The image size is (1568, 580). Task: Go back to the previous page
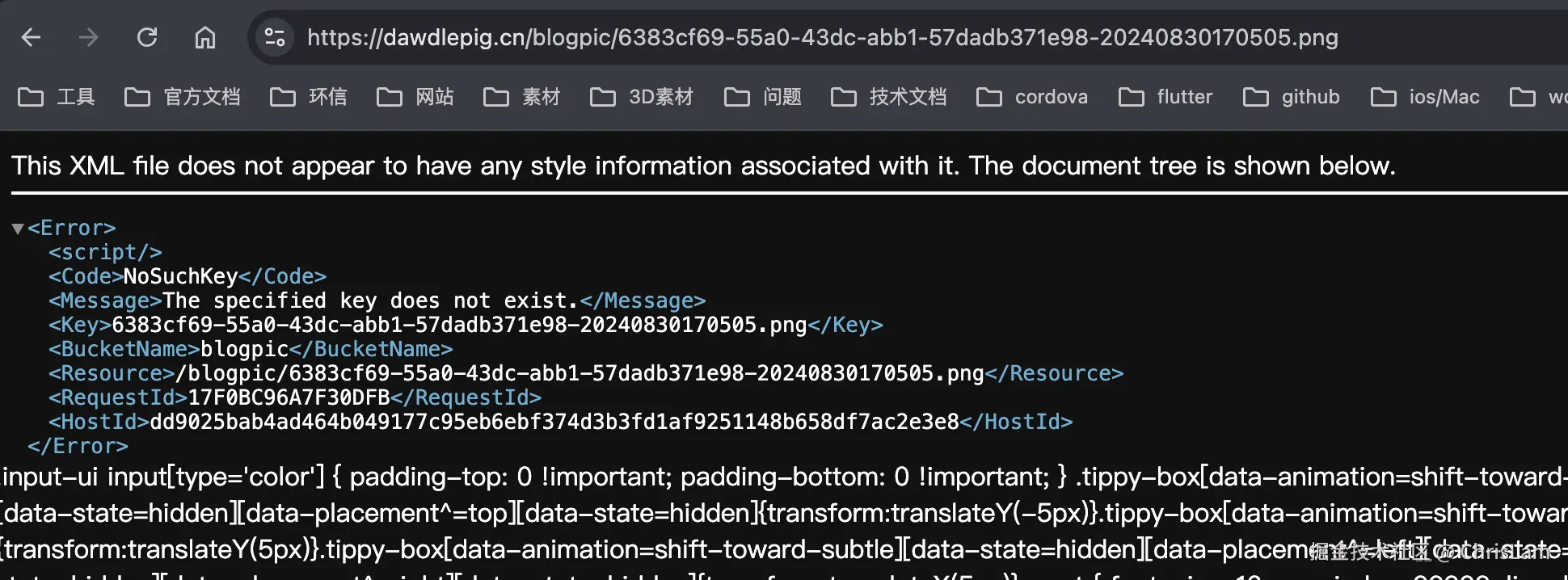[31, 37]
